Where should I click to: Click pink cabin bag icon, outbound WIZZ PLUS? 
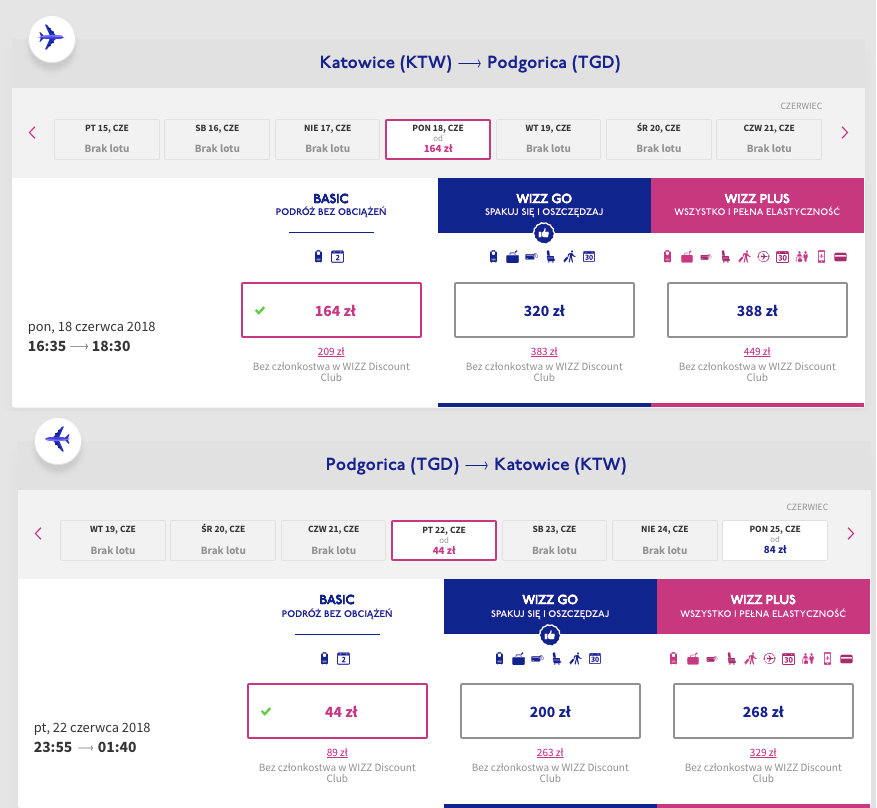pos(667,257)
